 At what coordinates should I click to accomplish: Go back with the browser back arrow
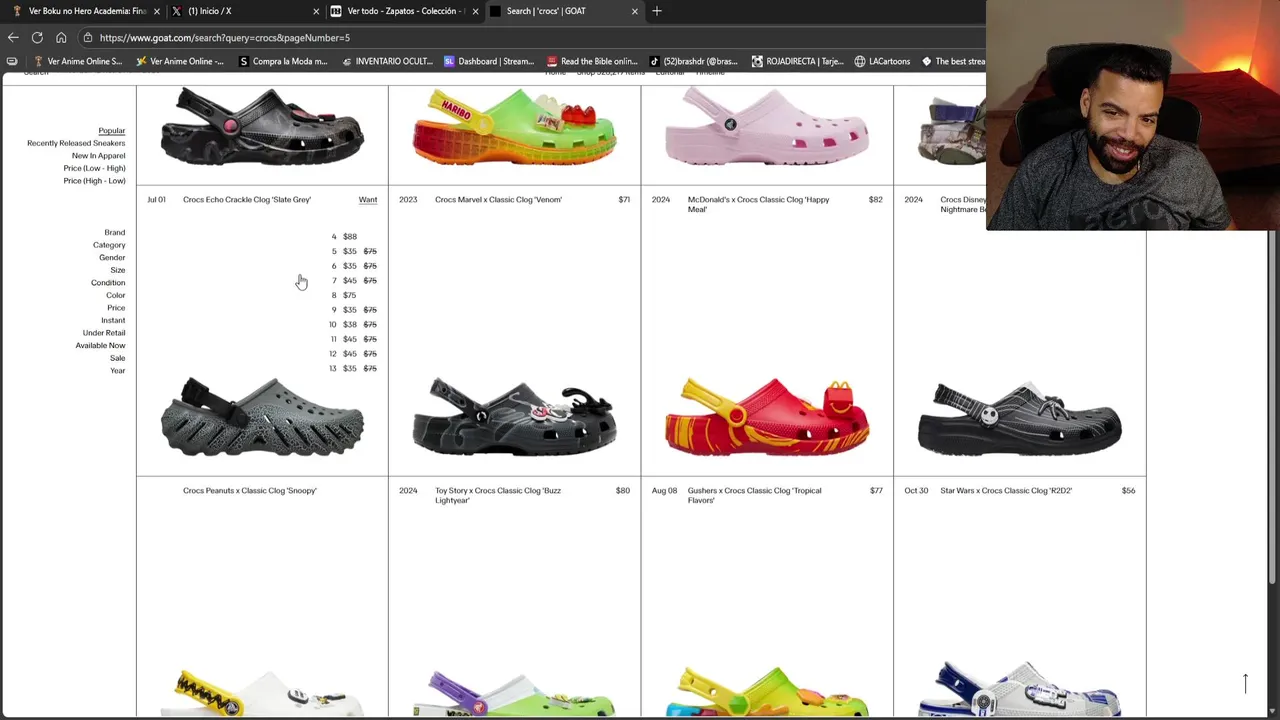click(x=13, y=37)
